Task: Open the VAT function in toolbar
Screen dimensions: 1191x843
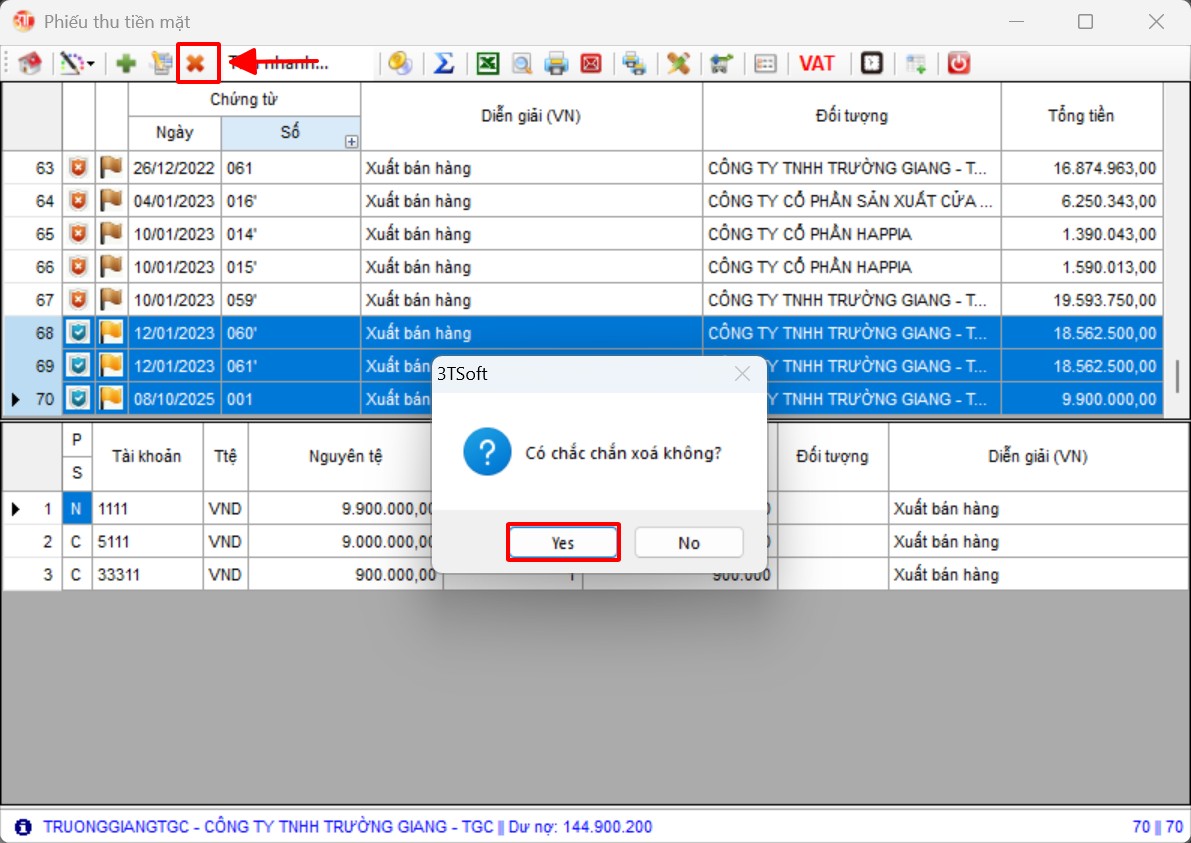Action: pos(817,64)
